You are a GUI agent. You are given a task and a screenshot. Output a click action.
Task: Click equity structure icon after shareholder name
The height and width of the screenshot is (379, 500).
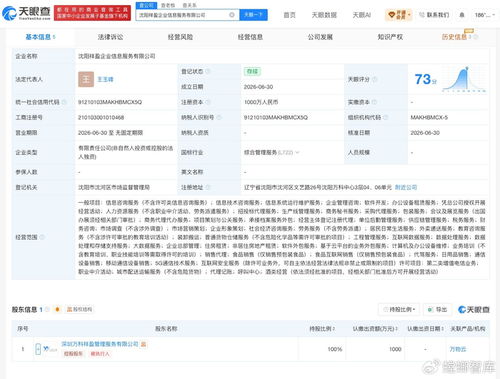(x=144, y=344)
